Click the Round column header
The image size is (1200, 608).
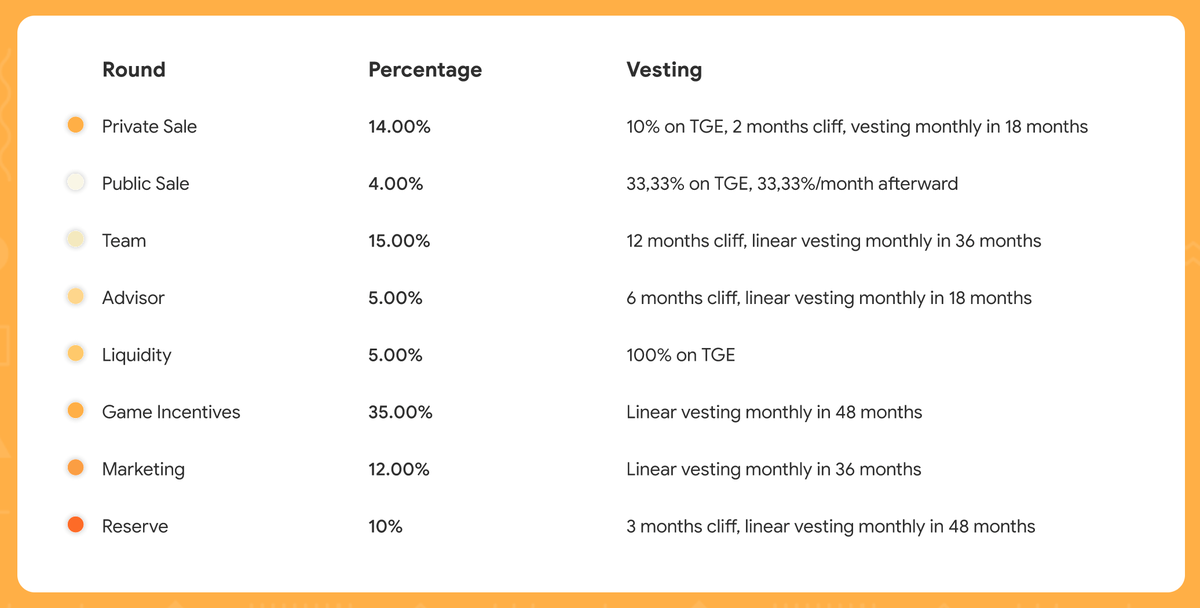point(133,70)
